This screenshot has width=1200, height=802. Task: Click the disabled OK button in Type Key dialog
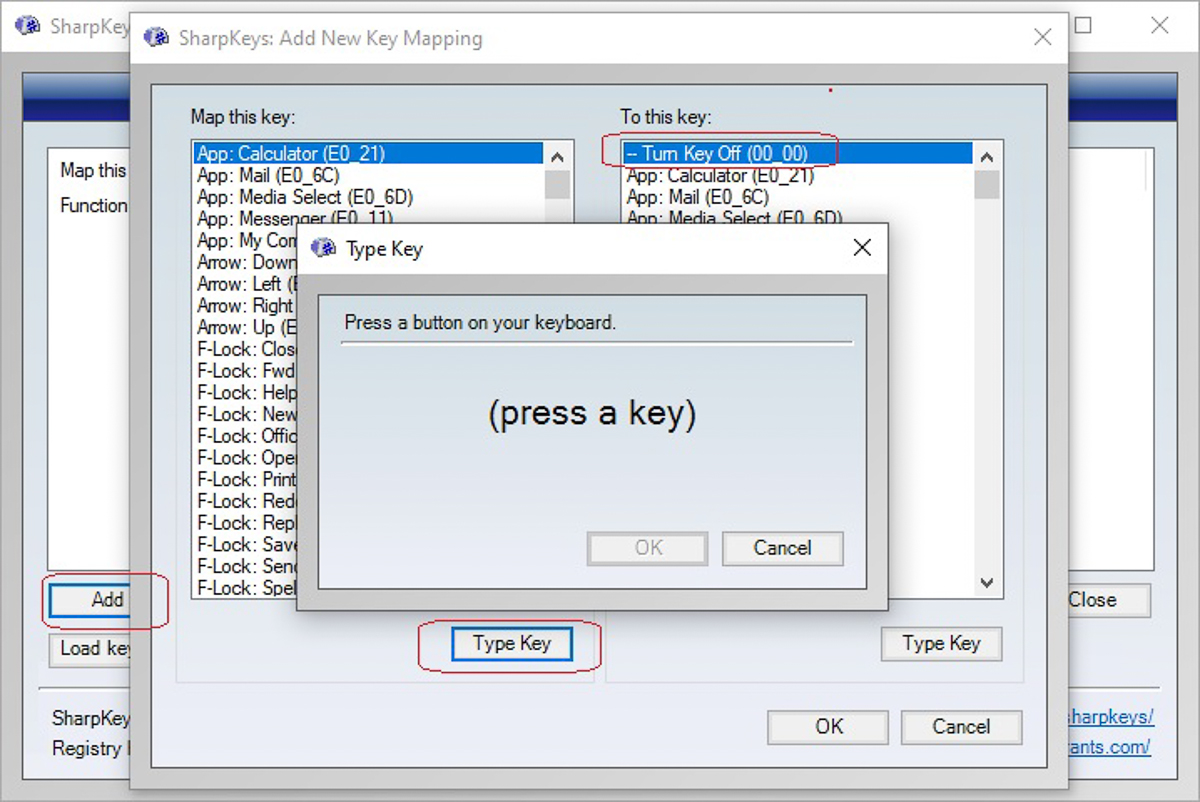point(648,548)
